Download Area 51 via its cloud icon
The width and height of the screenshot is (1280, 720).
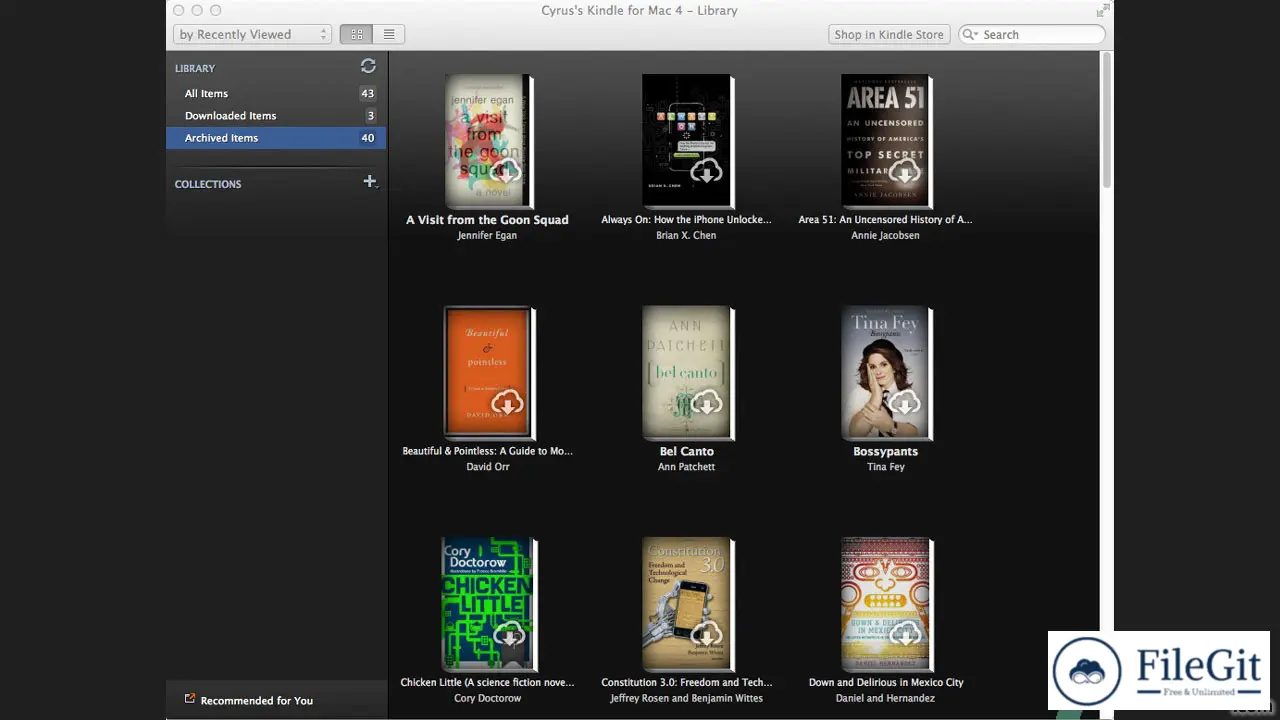pos(904,172)
